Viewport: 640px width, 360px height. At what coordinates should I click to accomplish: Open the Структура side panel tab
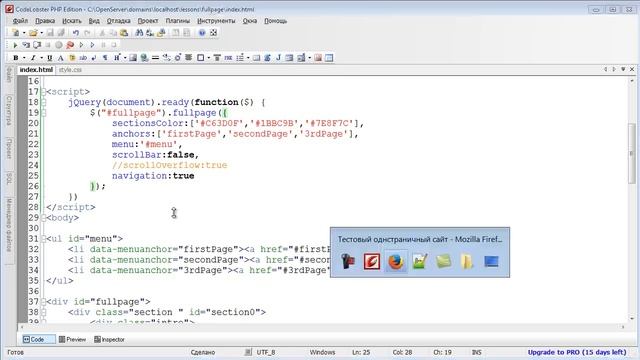point(9,111)
